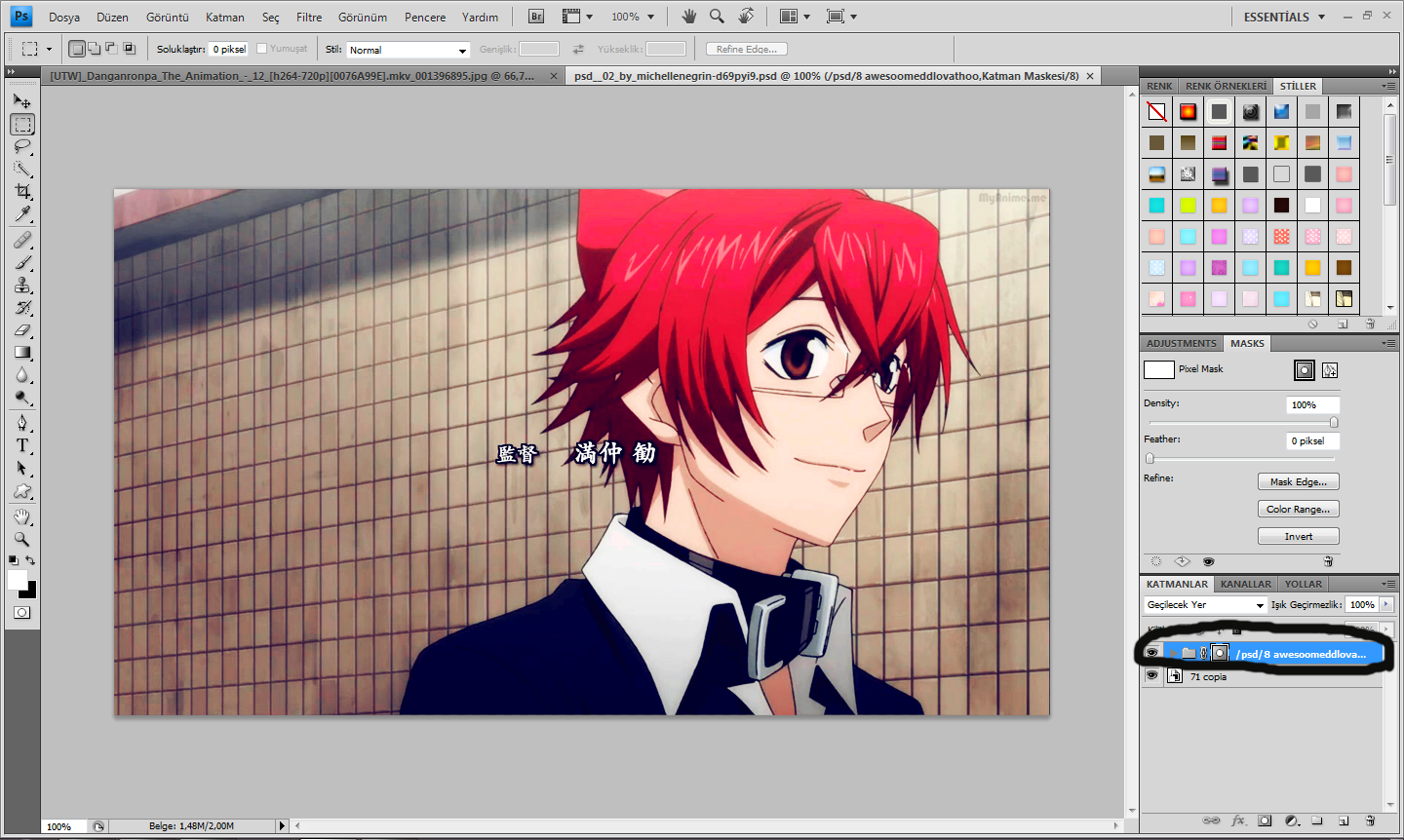Image resolution: width=1404 pixels, height=840 pixels.
Task: Open the Filtre menu
Action: coord(309,17)
